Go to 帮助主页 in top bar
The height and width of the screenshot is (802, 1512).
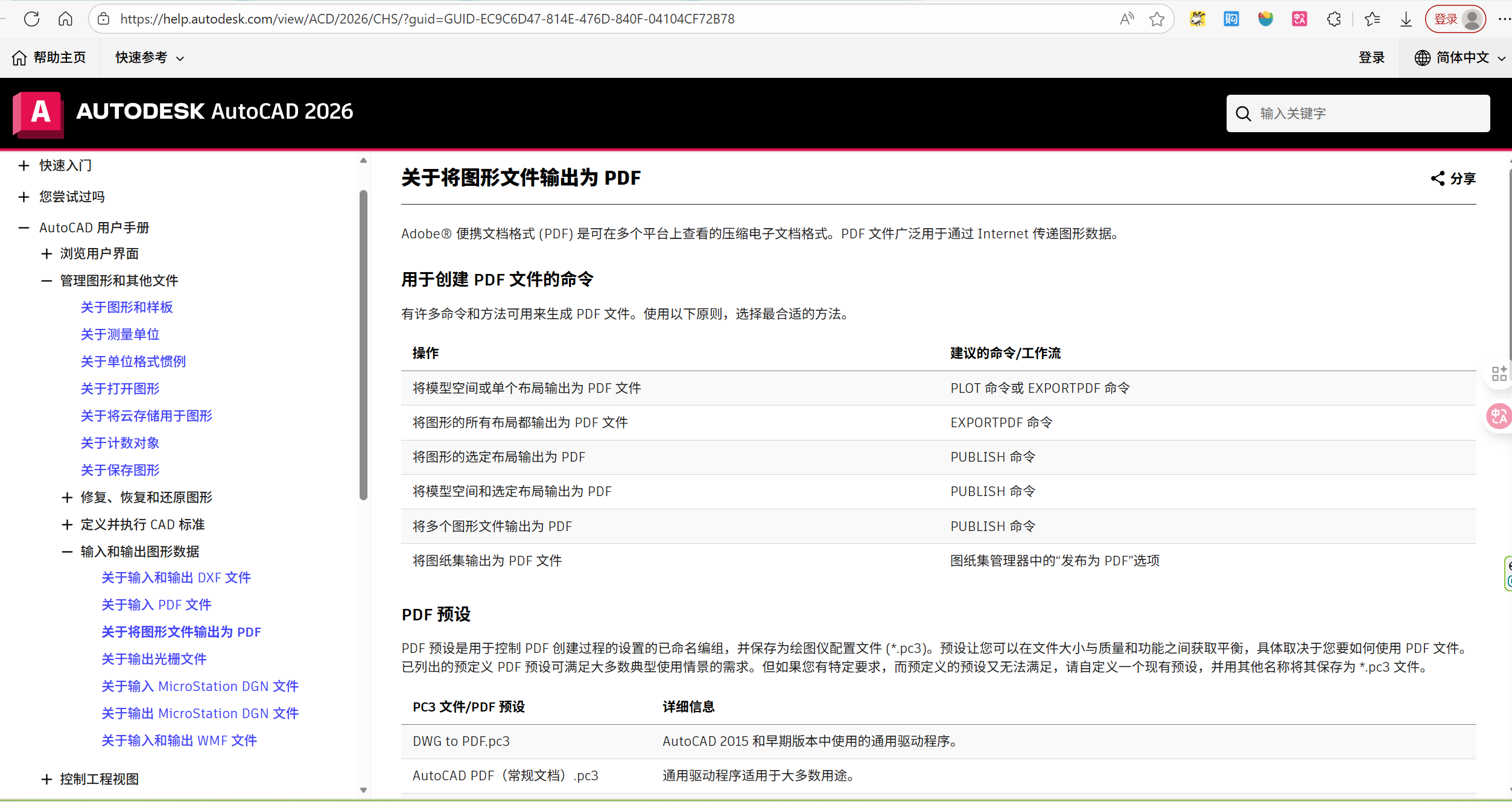pos(49,57)
